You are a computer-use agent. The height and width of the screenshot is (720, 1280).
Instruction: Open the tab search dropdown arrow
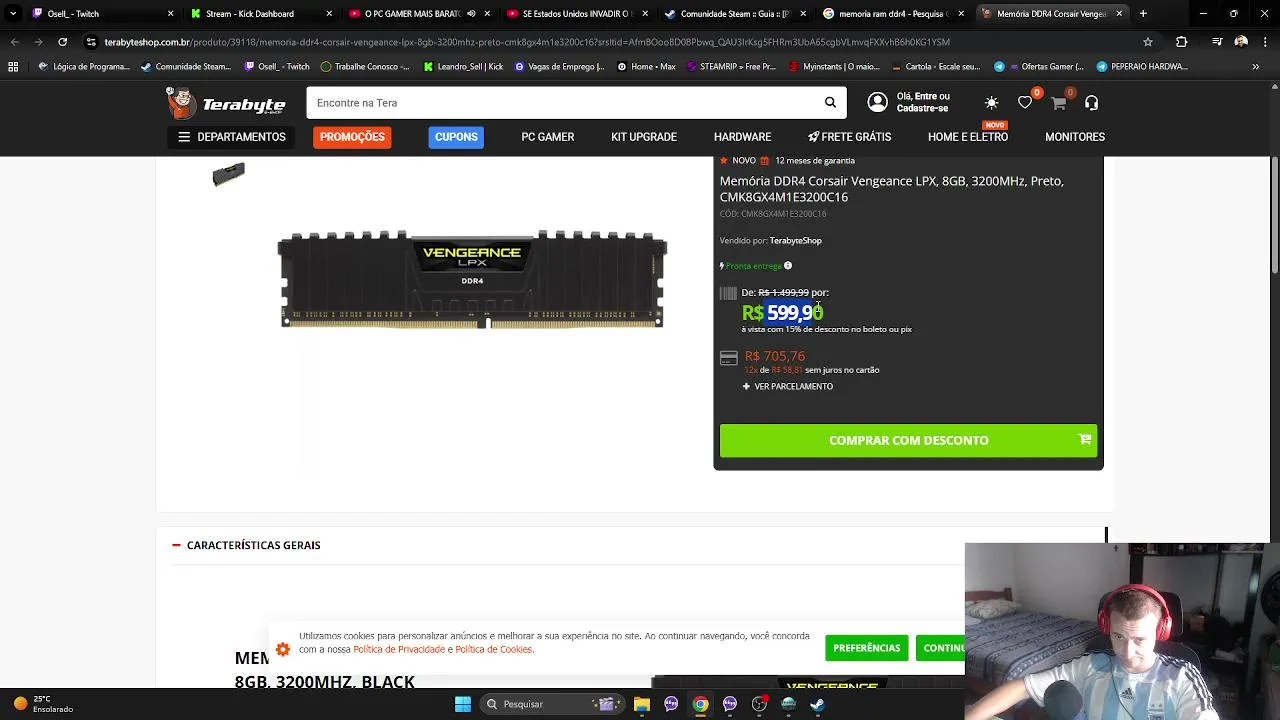coord(13,14)
